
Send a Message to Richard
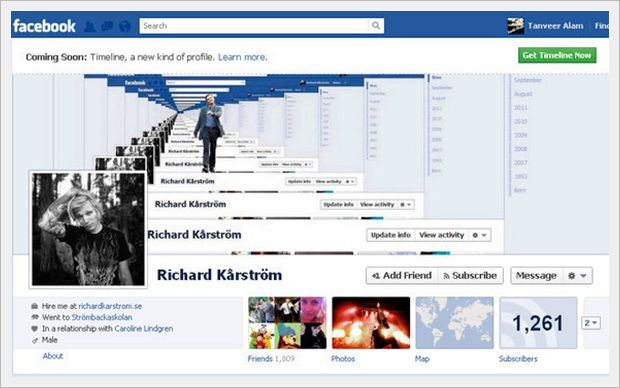click(x=536, y=276)
